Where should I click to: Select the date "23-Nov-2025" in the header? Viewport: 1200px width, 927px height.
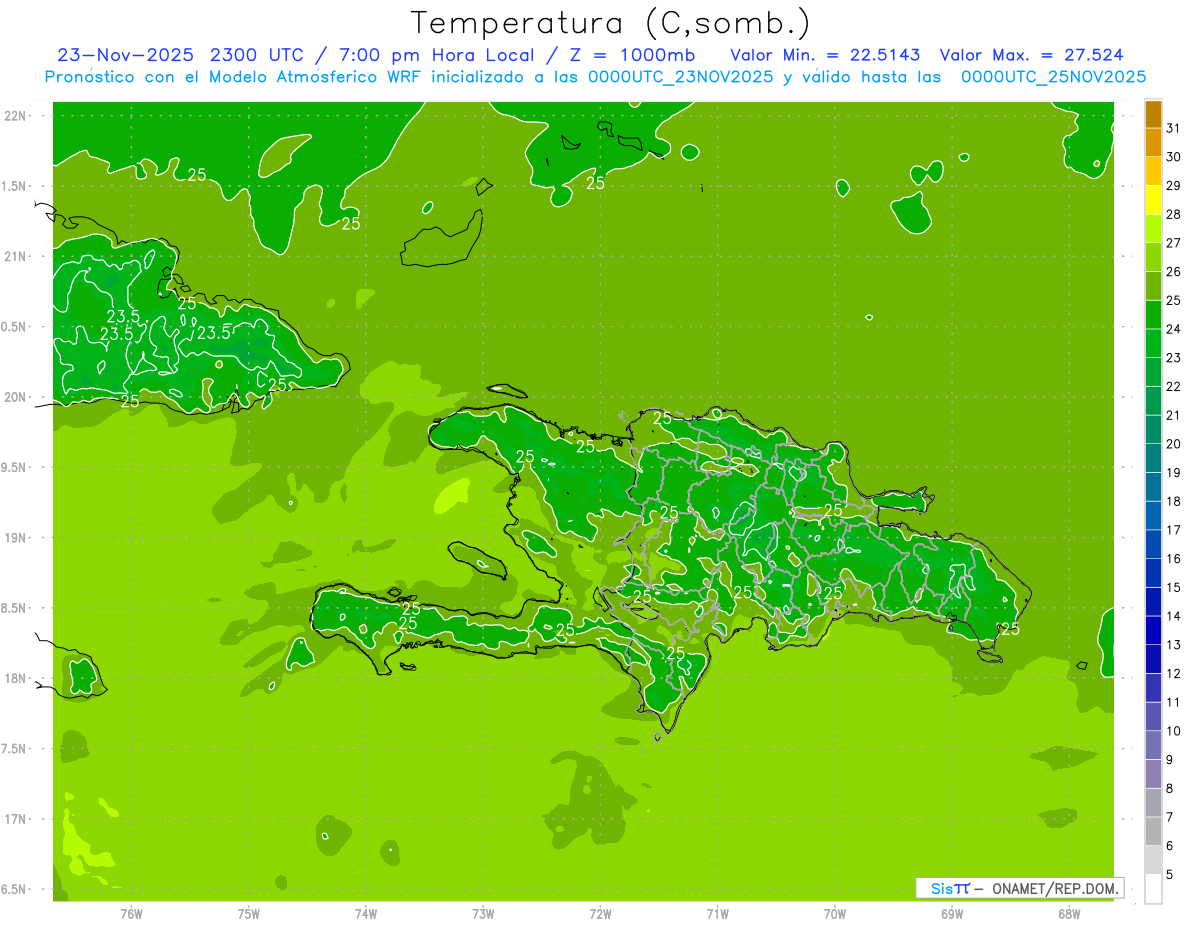tap(126, 55)
